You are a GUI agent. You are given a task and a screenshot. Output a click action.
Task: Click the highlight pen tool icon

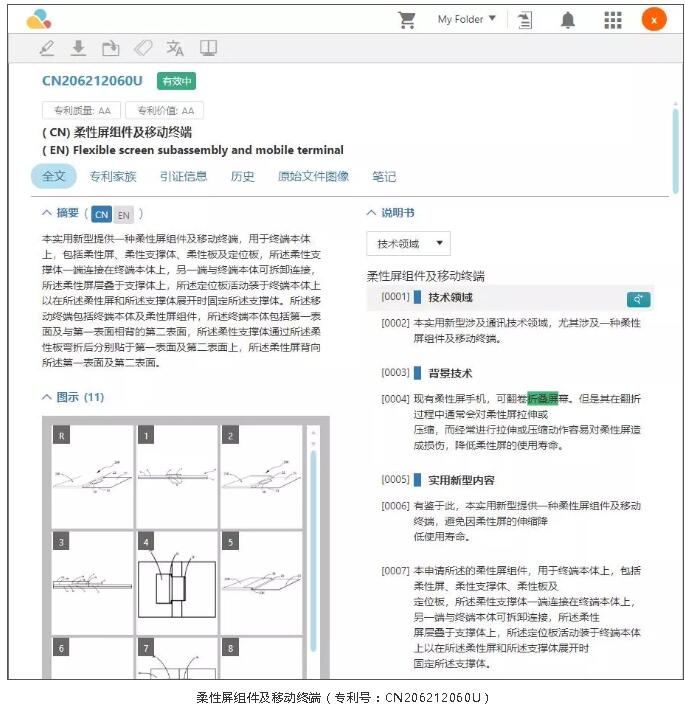click(x=47, y=48)
